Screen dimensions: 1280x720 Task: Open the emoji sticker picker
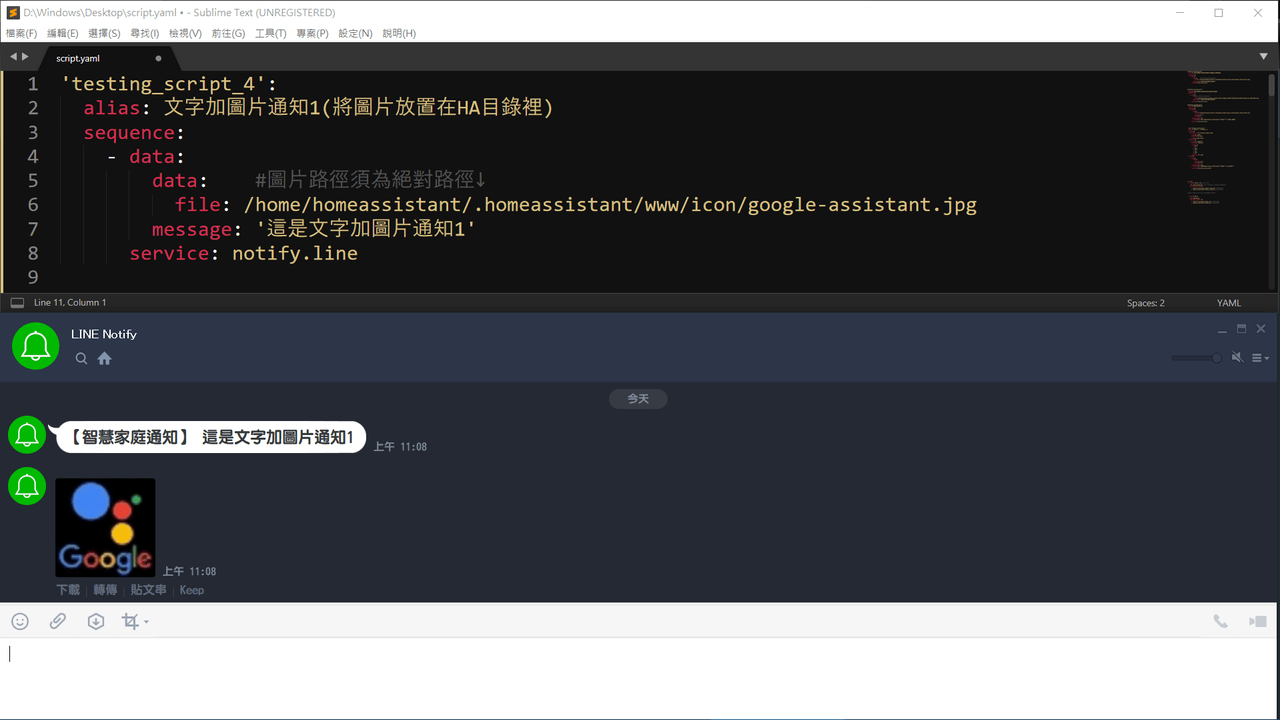pyautogui.click(x=20, y=621)
